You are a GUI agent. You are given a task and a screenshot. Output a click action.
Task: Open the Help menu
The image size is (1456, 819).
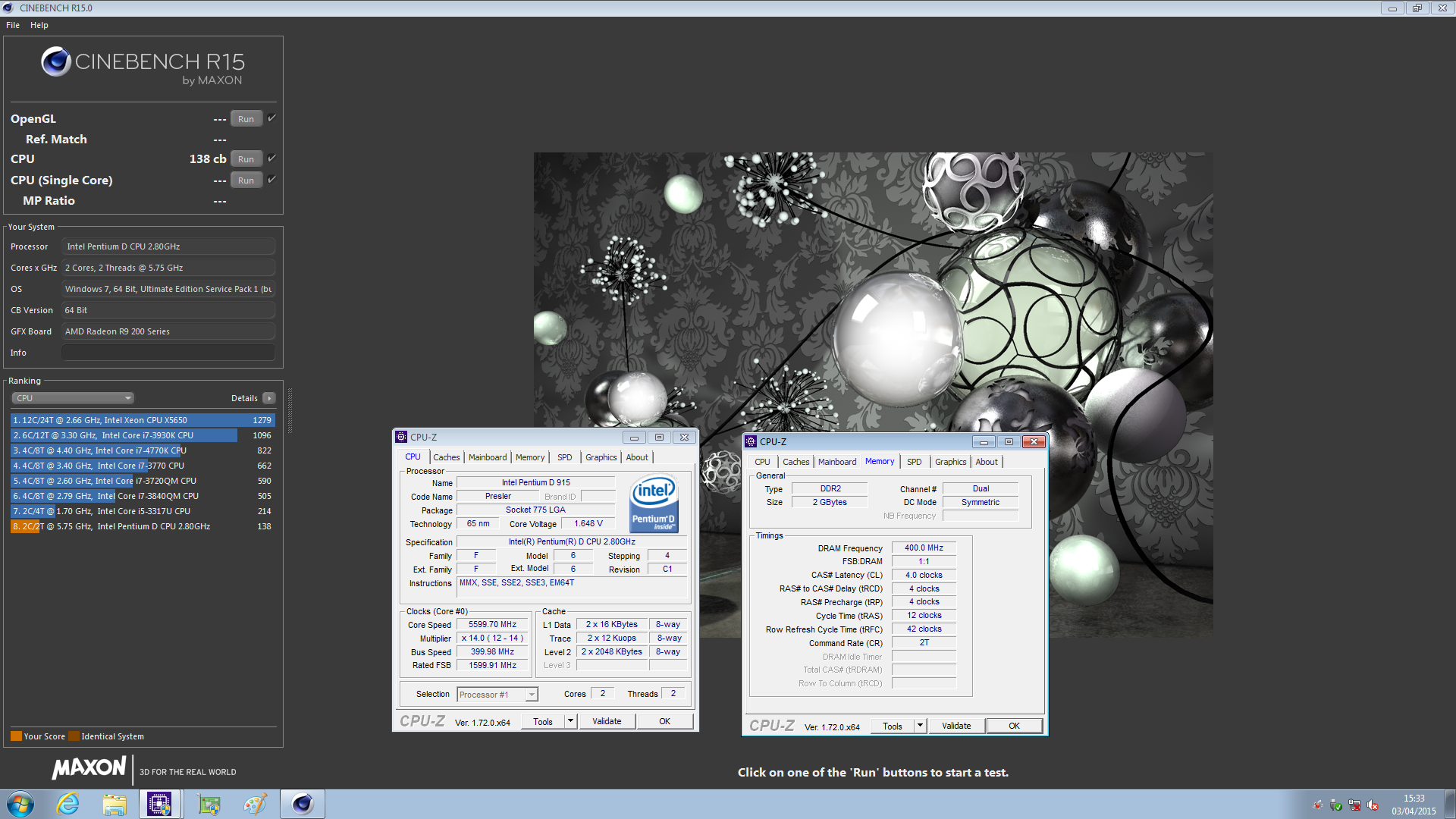(x=39, y=25)
